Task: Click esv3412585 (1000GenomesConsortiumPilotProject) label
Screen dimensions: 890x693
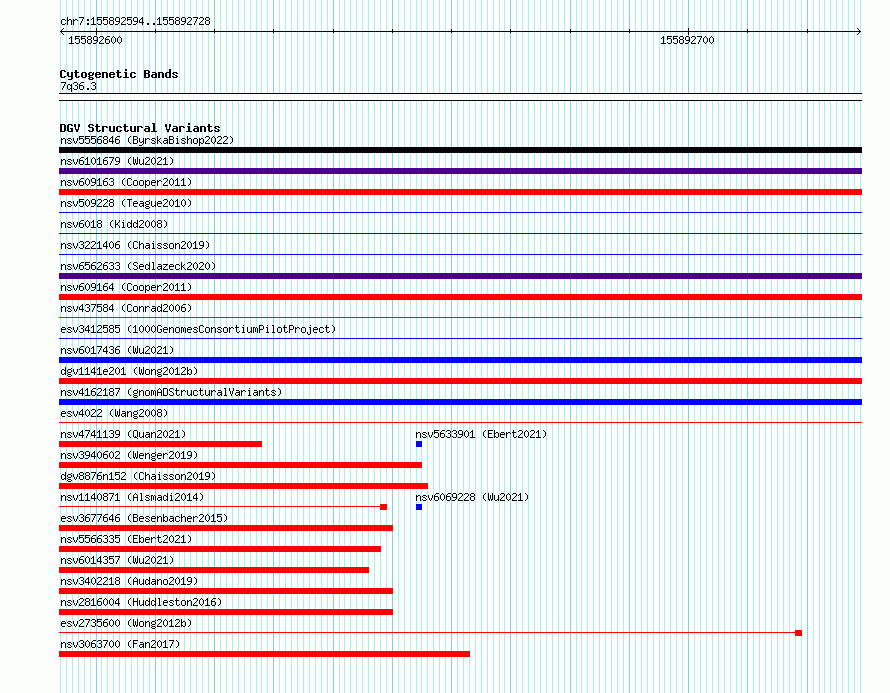Action: point(198,329)
